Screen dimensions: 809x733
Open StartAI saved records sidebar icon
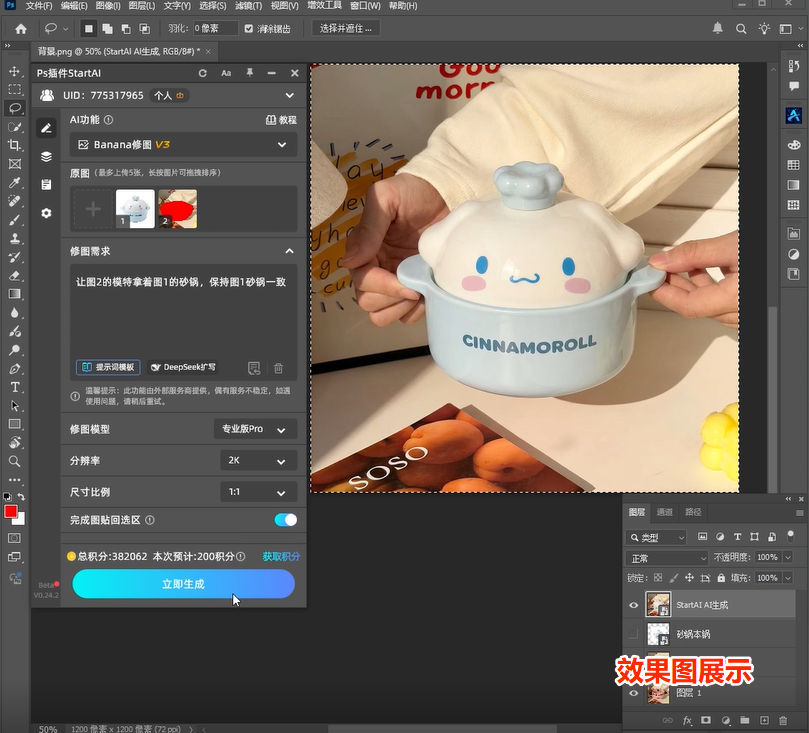46,185
